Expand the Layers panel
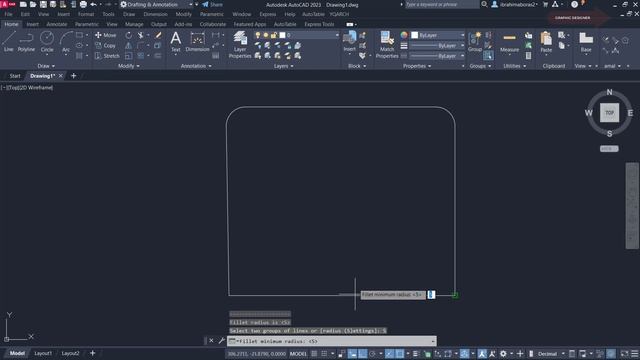Viewport: 640px width, 360px height. tap(284, 66)
